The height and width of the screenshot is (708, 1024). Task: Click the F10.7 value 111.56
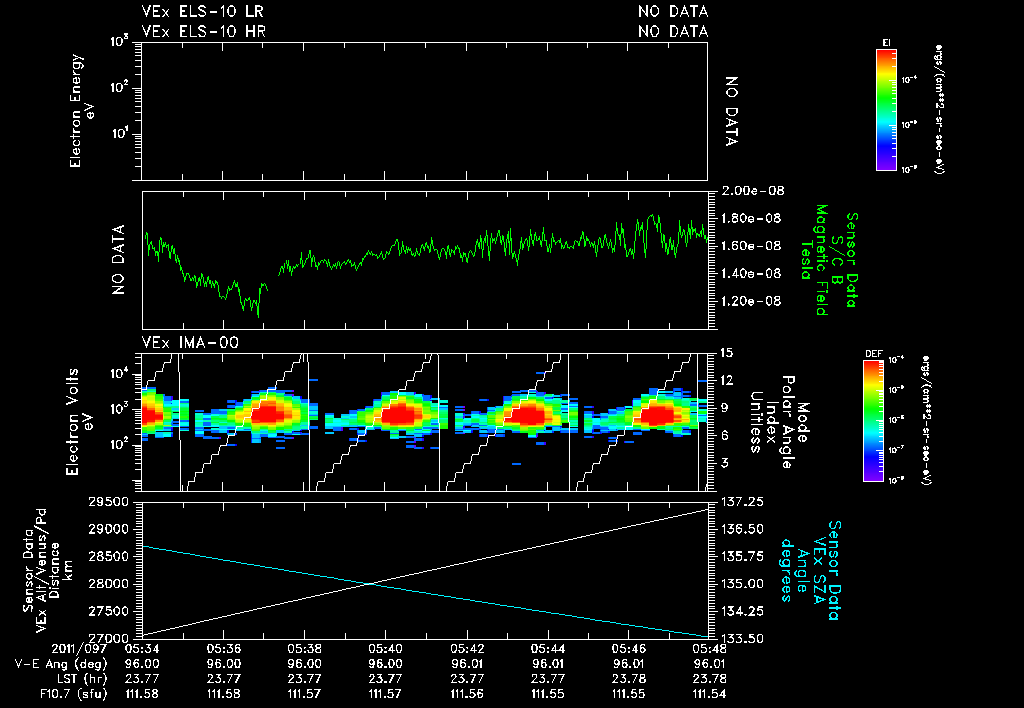click(x=467, y=694)
